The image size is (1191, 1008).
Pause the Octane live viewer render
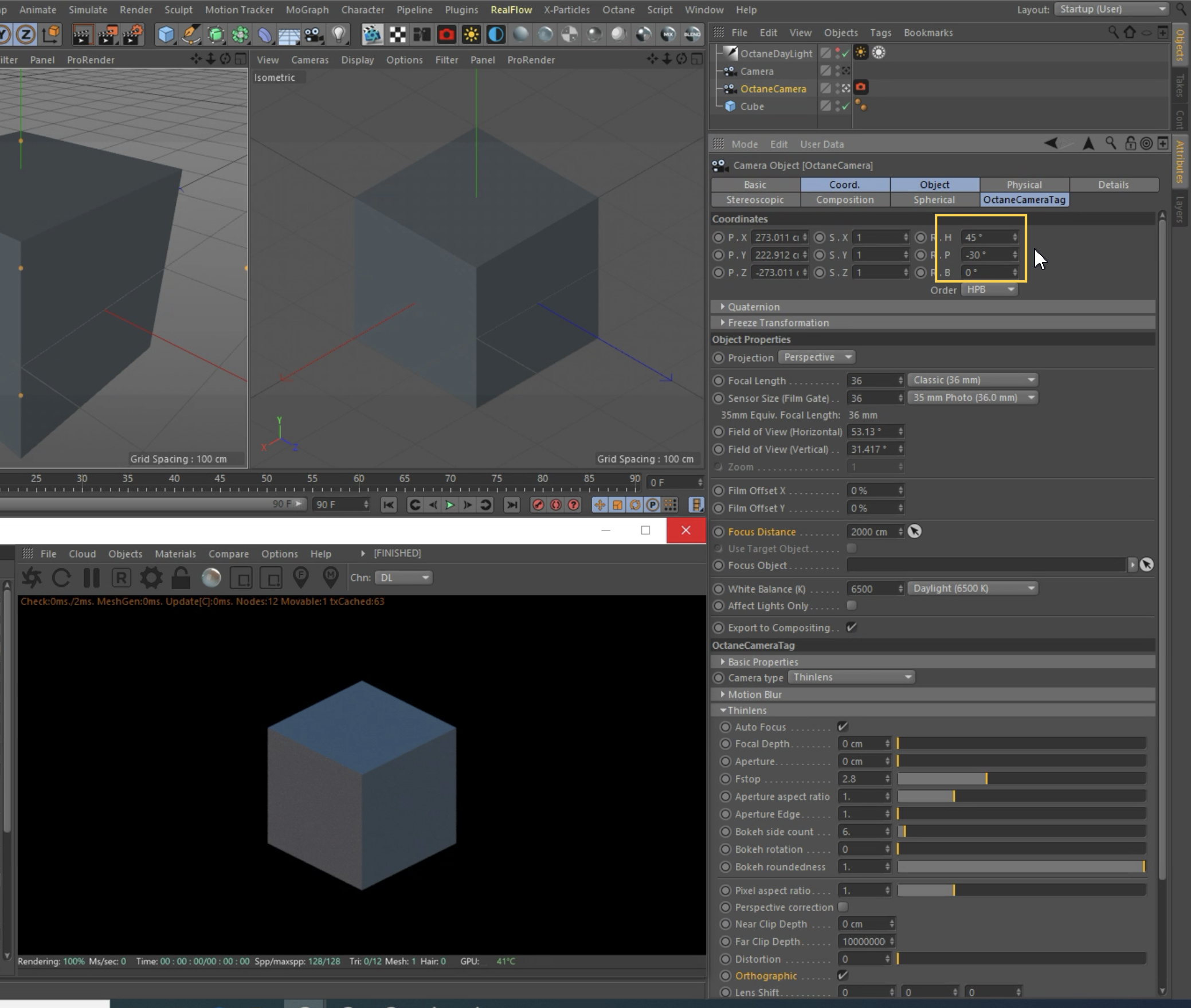pos(92,578)
